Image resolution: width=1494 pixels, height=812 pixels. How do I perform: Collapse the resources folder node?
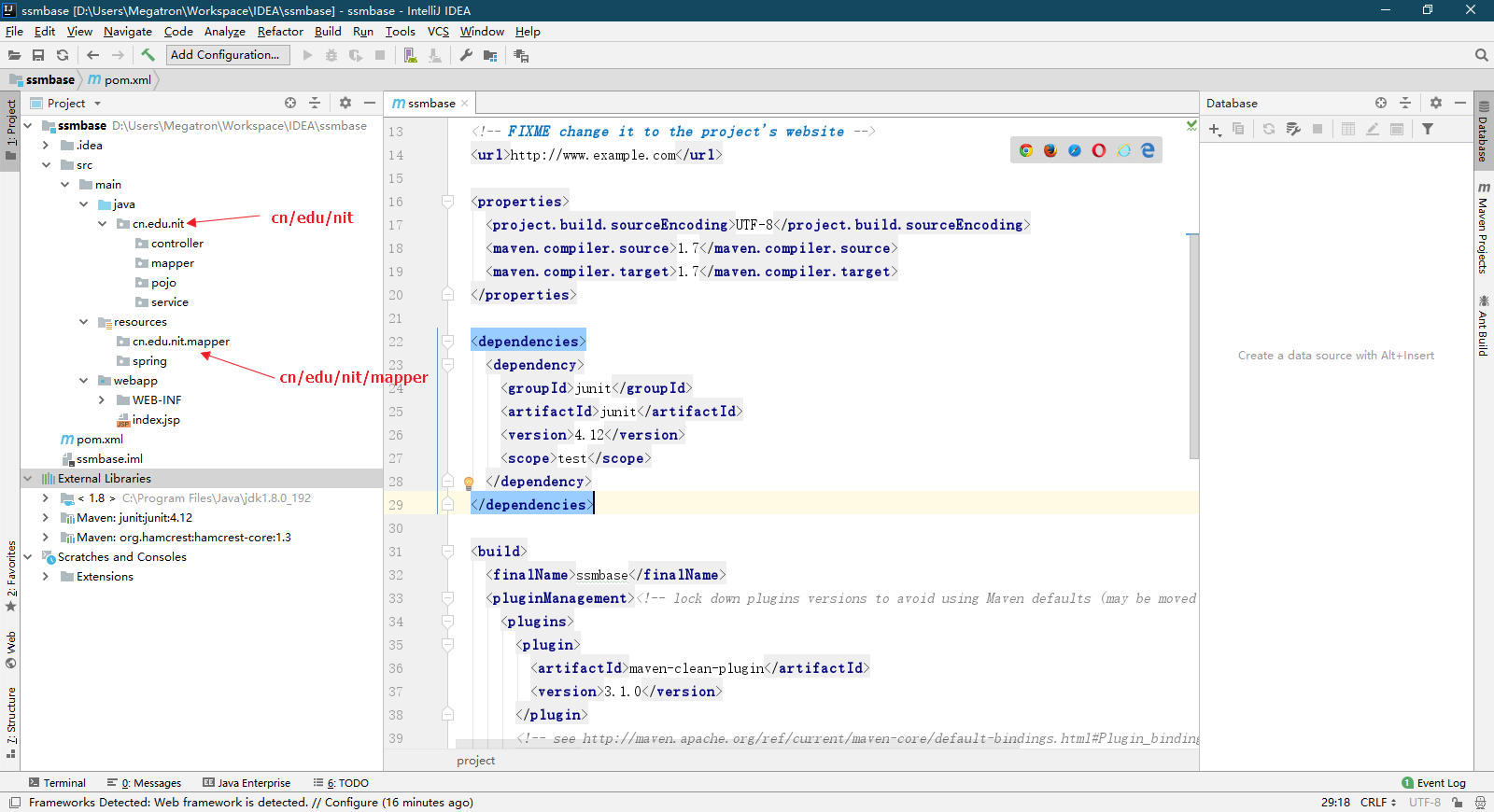(x=83, y=322)
